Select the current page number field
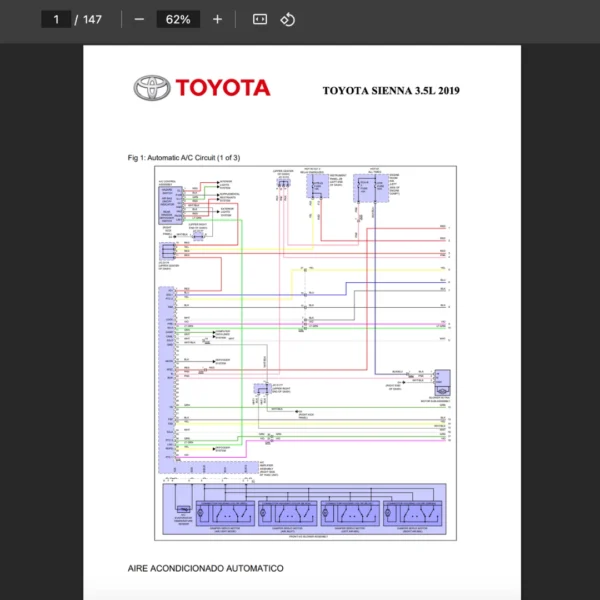Screen dimensions: 600x600 [x=56, y=19]
